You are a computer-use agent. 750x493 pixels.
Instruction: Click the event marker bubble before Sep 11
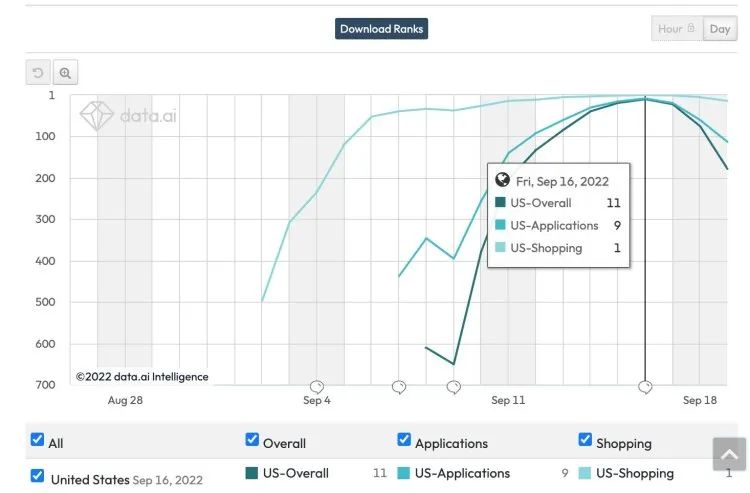(454, 387)
